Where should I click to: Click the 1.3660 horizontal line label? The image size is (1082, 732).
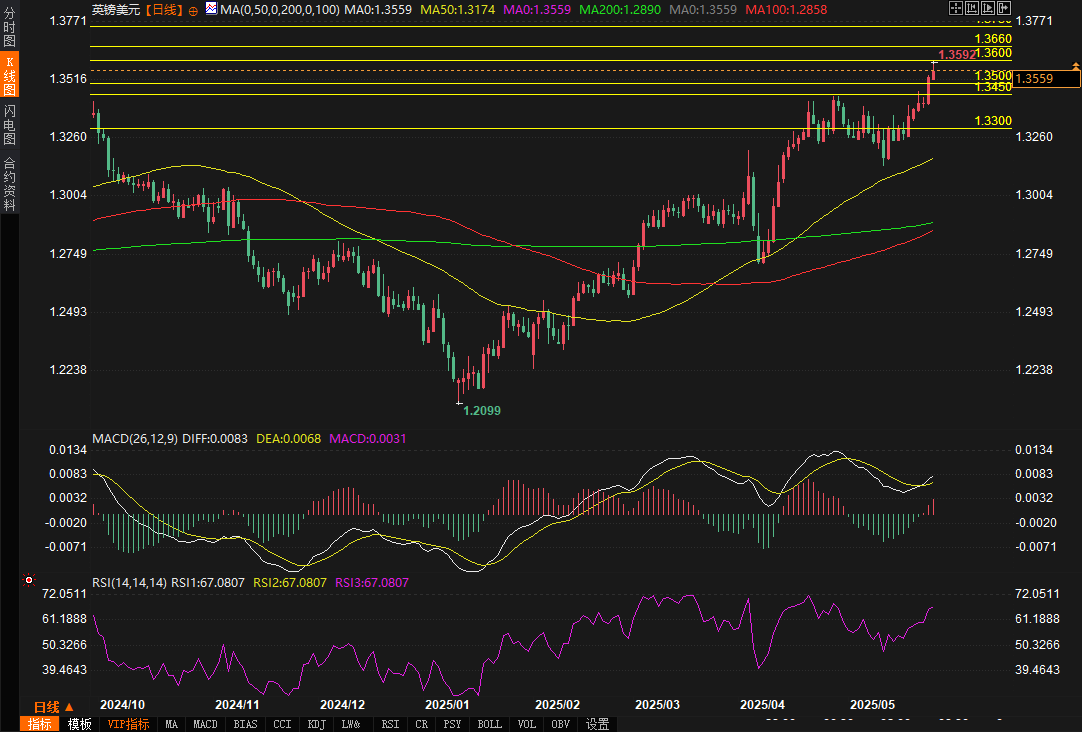[993, 39]
